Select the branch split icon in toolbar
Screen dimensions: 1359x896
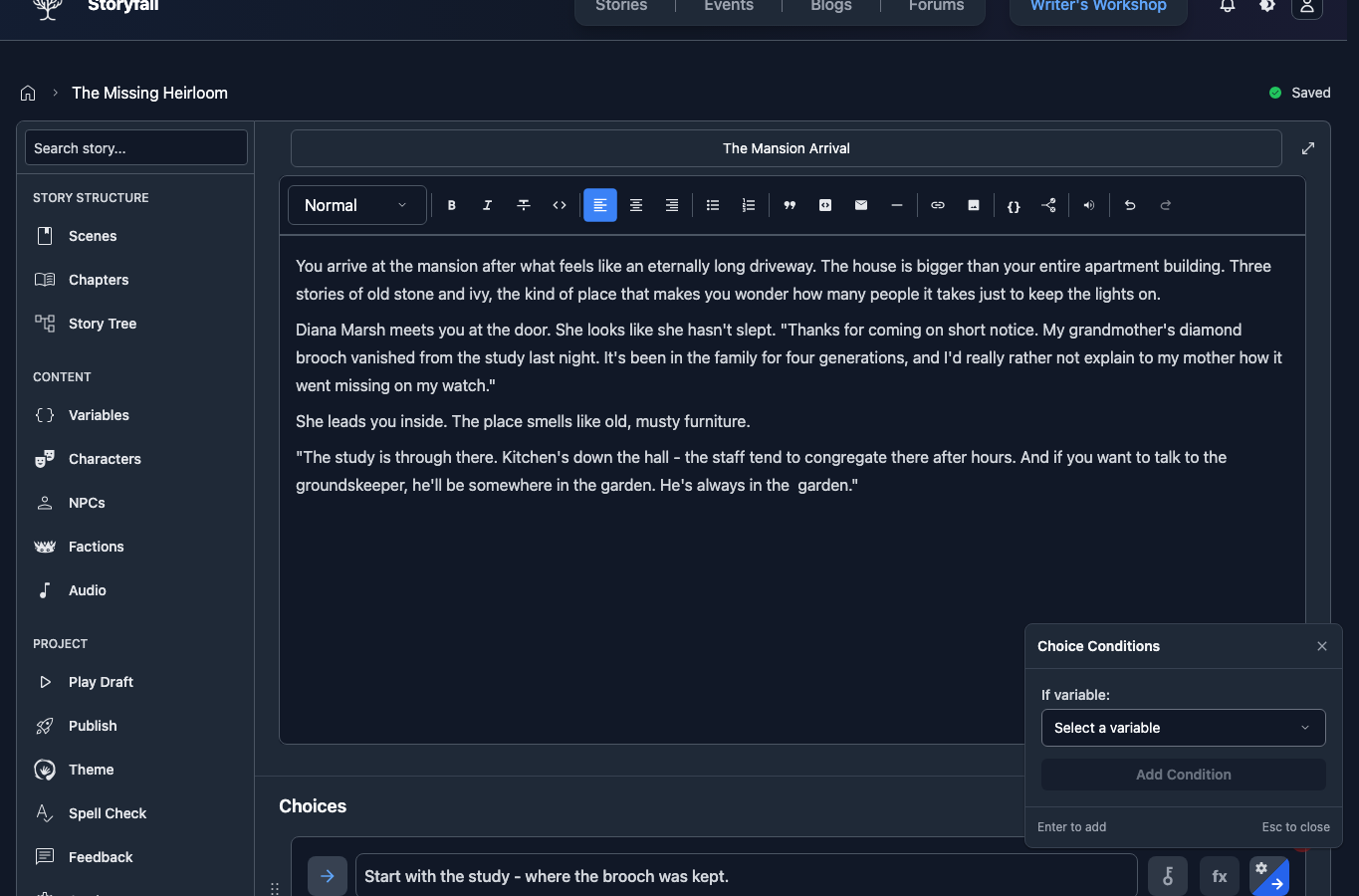[1048, 205]
